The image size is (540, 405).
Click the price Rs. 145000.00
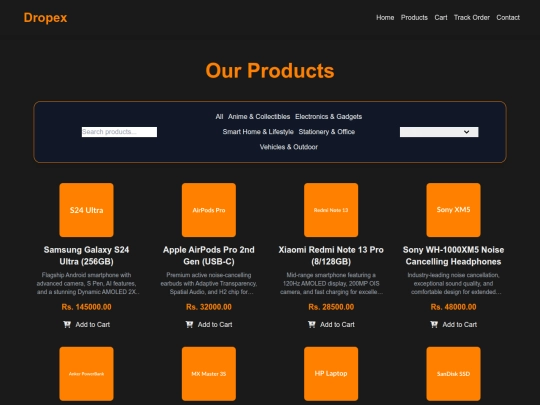86,307
